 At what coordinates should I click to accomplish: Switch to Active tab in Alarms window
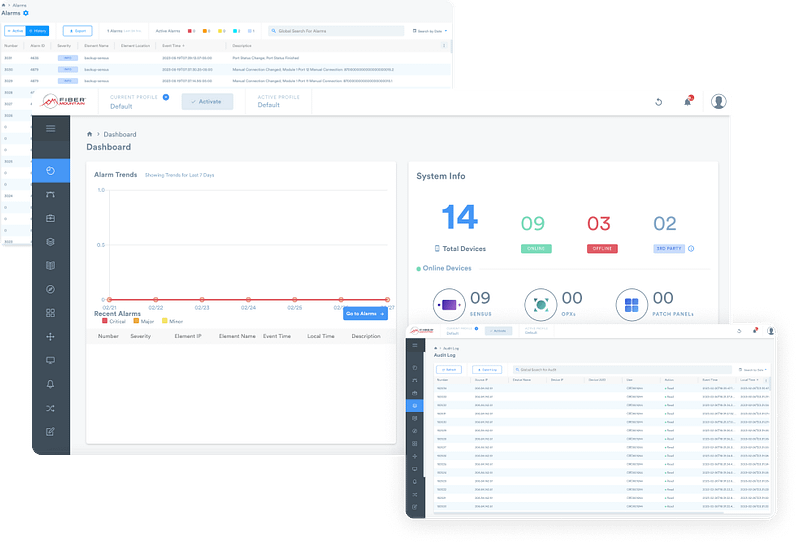tap(15, 31)
